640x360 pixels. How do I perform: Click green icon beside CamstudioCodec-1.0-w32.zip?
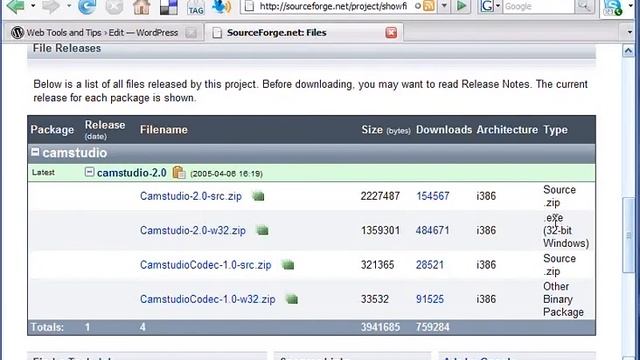pyautogui.click(x=291, y=299)
